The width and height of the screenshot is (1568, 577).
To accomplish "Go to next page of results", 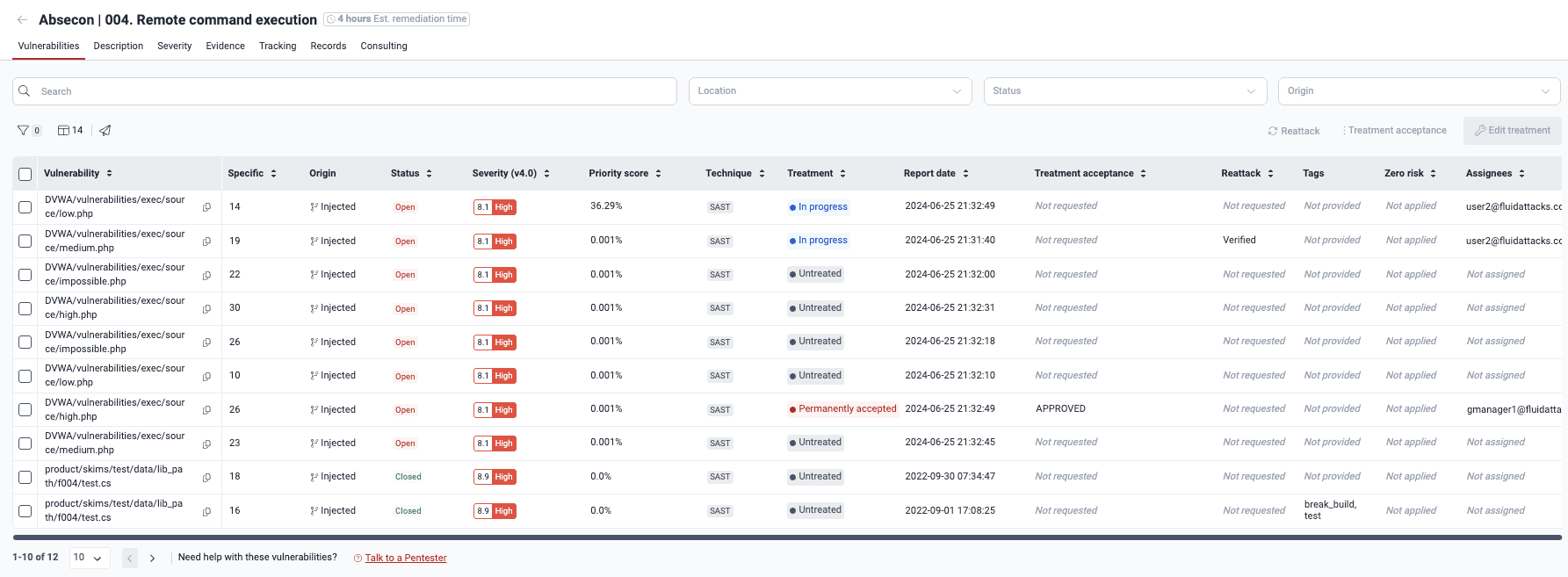I will 152,558.
